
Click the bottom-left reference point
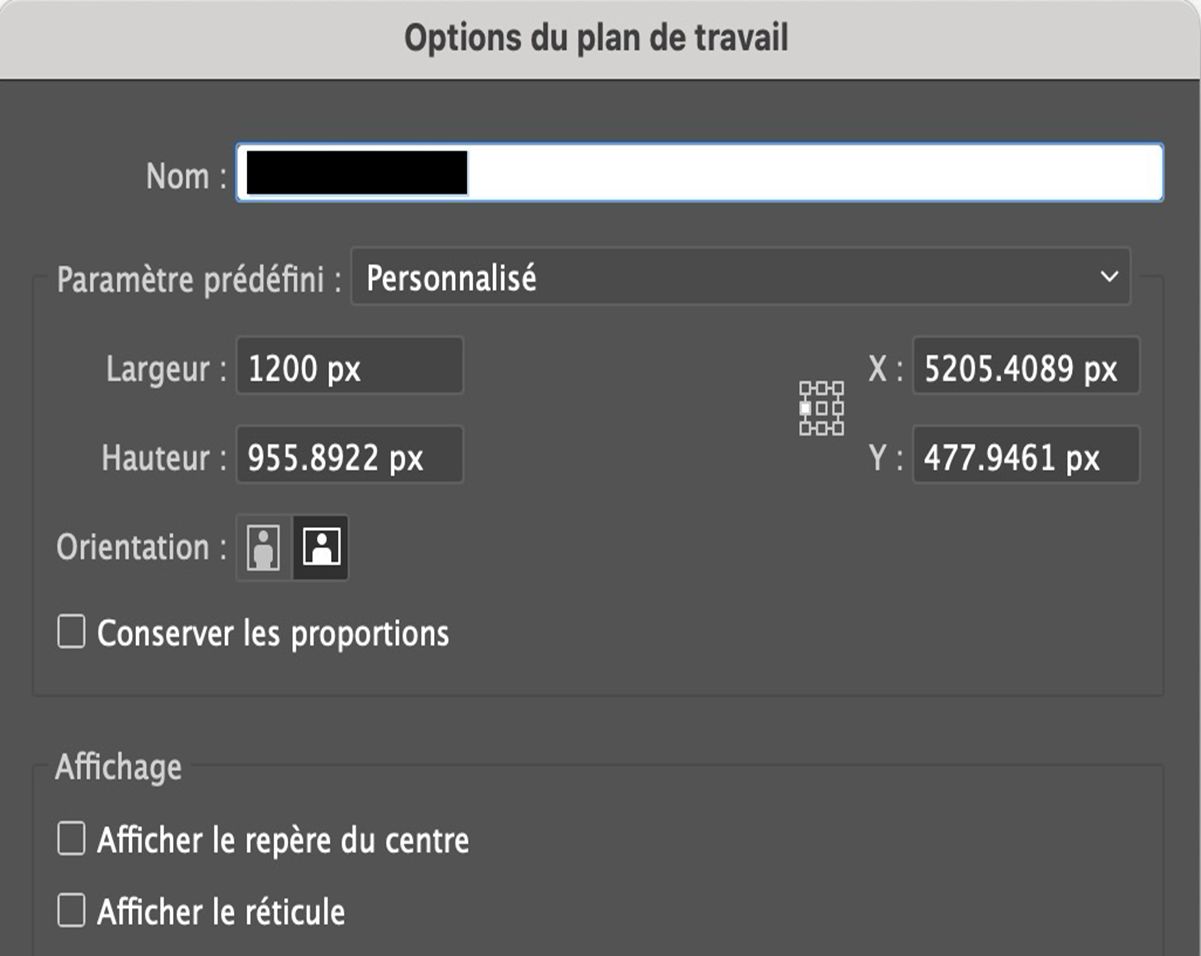(x=805, y=428)
